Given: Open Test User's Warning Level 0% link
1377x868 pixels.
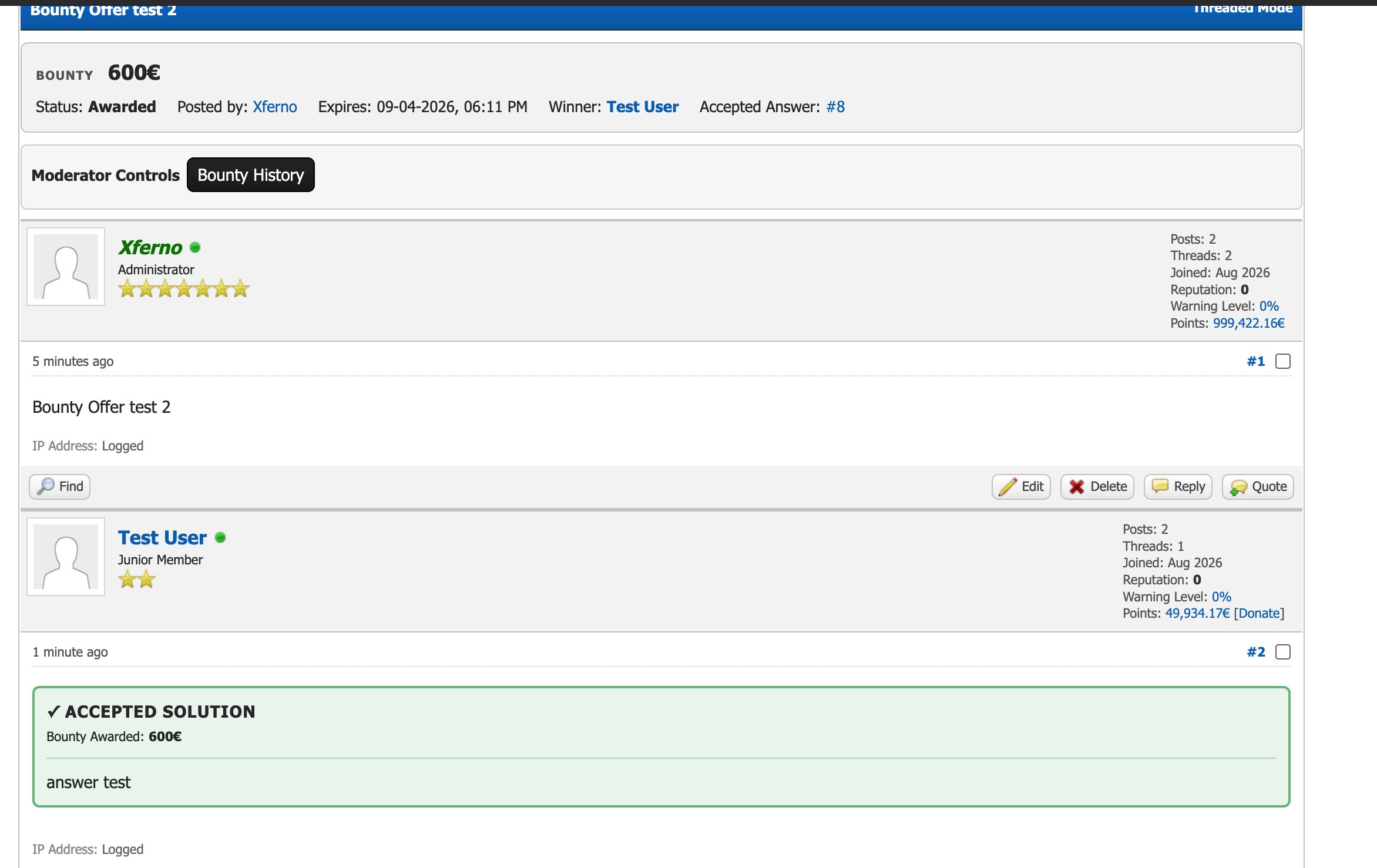Looking at the screenshot, I should 1221,597.
